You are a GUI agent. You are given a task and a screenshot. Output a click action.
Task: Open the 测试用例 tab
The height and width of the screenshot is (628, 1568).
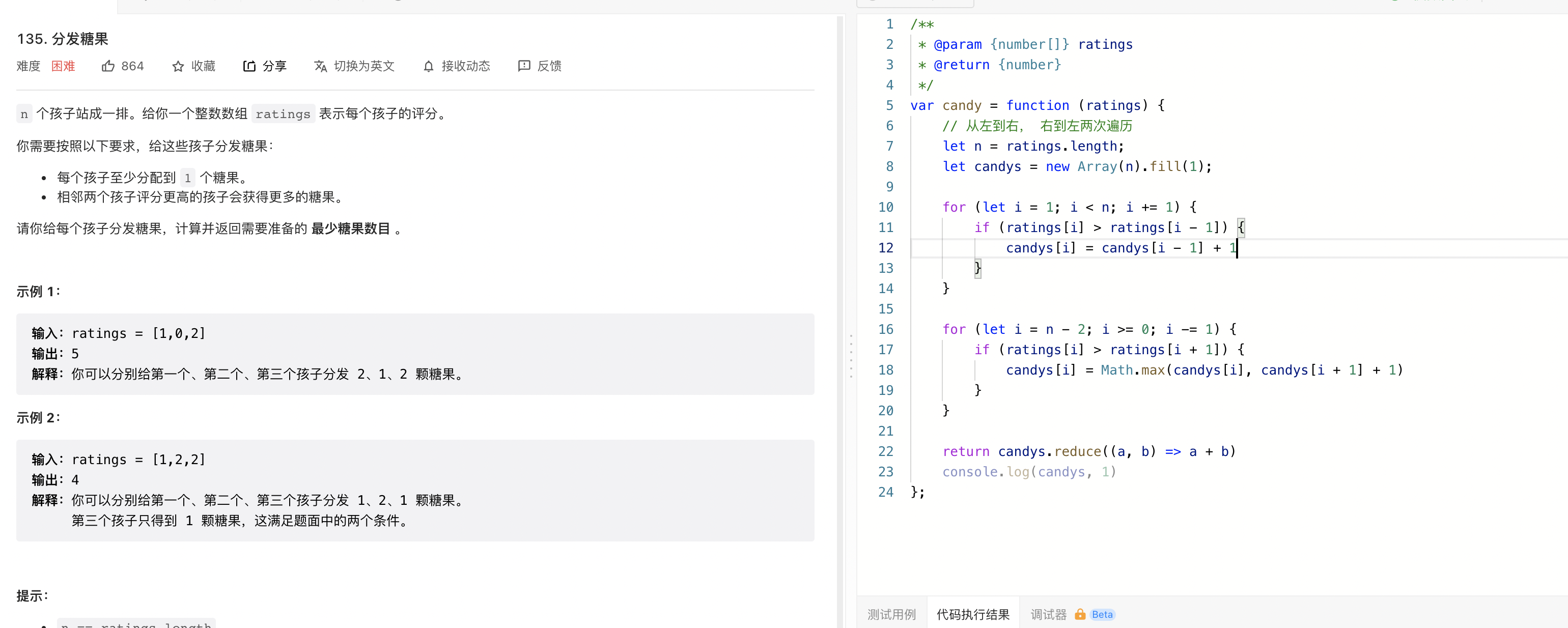pos(891,614)
